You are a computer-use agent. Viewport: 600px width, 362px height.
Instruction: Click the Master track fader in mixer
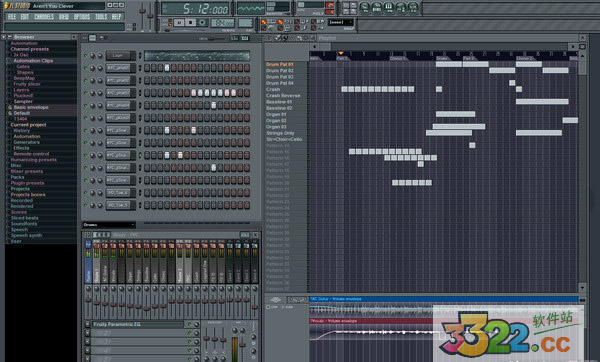(88, 301)
